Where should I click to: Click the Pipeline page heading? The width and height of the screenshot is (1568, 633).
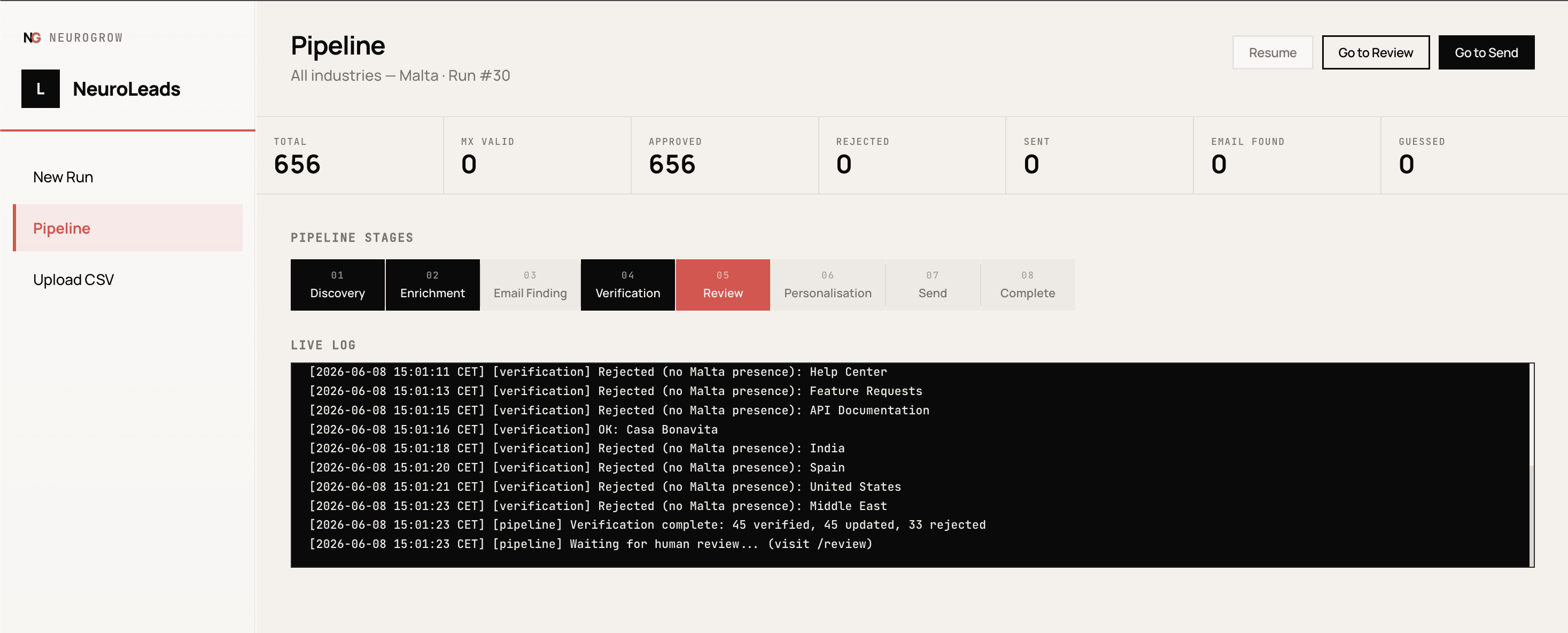tap(338, 45)
